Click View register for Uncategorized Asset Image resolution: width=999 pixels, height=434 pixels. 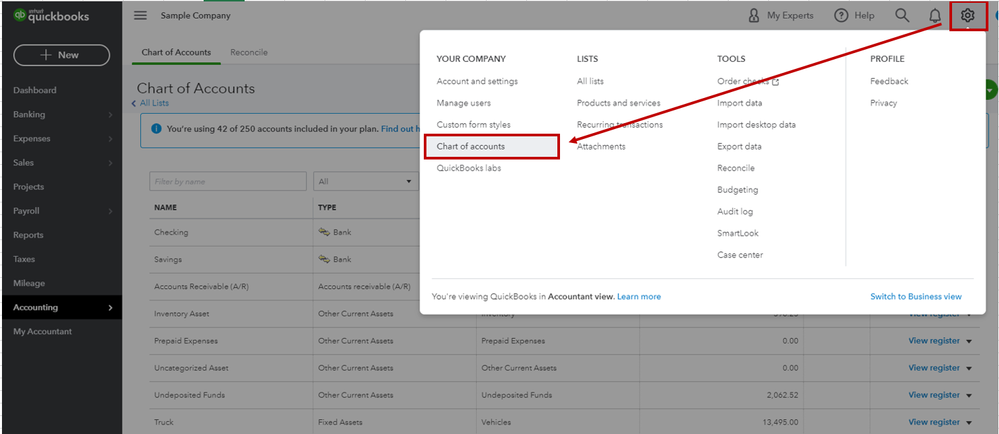pos(934,368)
